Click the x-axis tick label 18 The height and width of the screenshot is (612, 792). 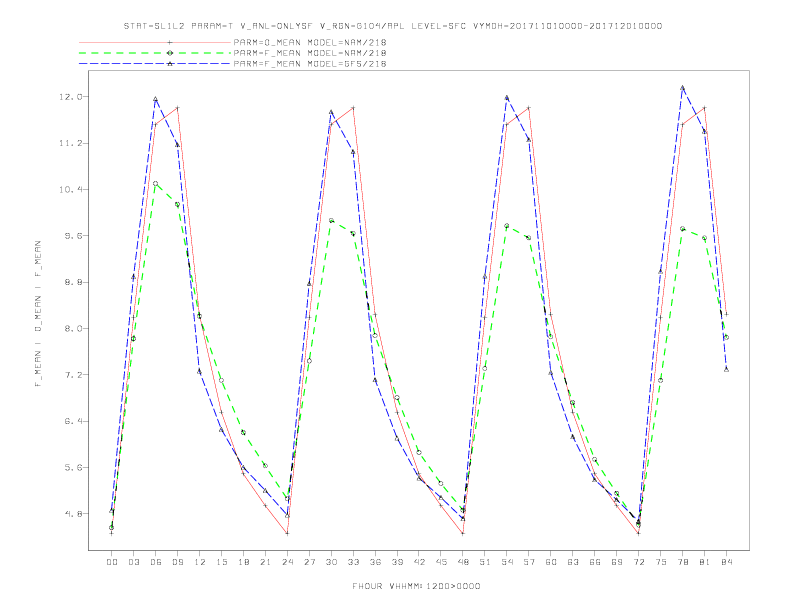[243, 562]
